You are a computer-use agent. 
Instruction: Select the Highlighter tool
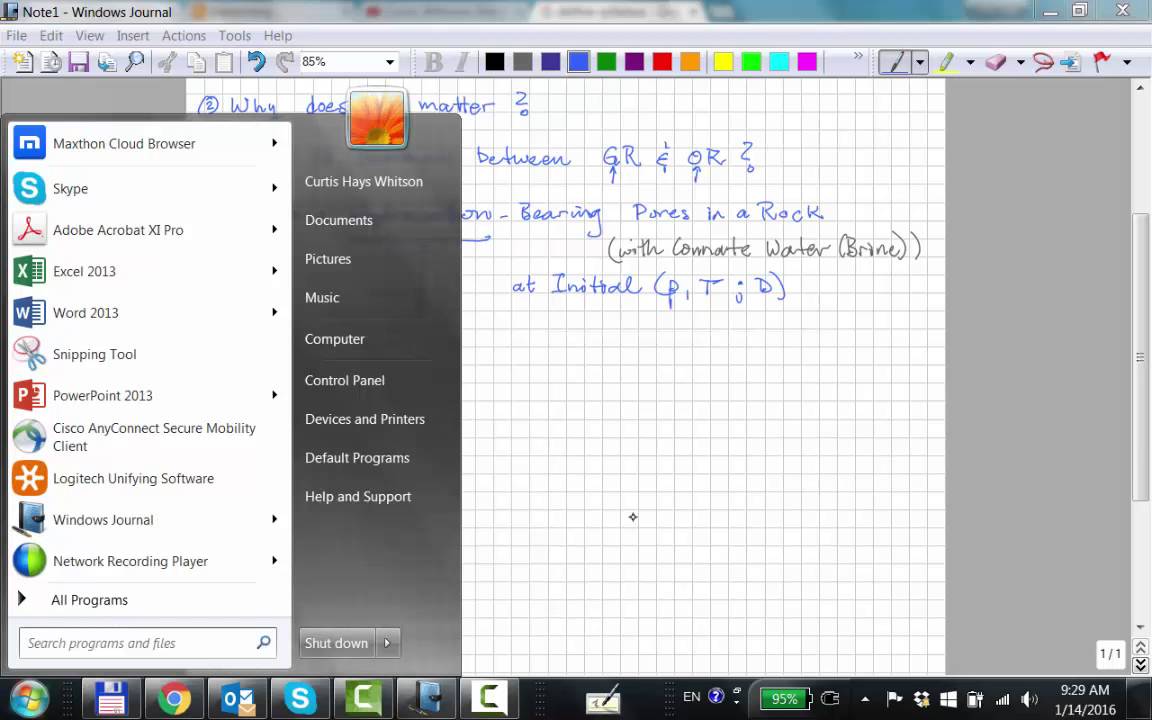(946, 62)
